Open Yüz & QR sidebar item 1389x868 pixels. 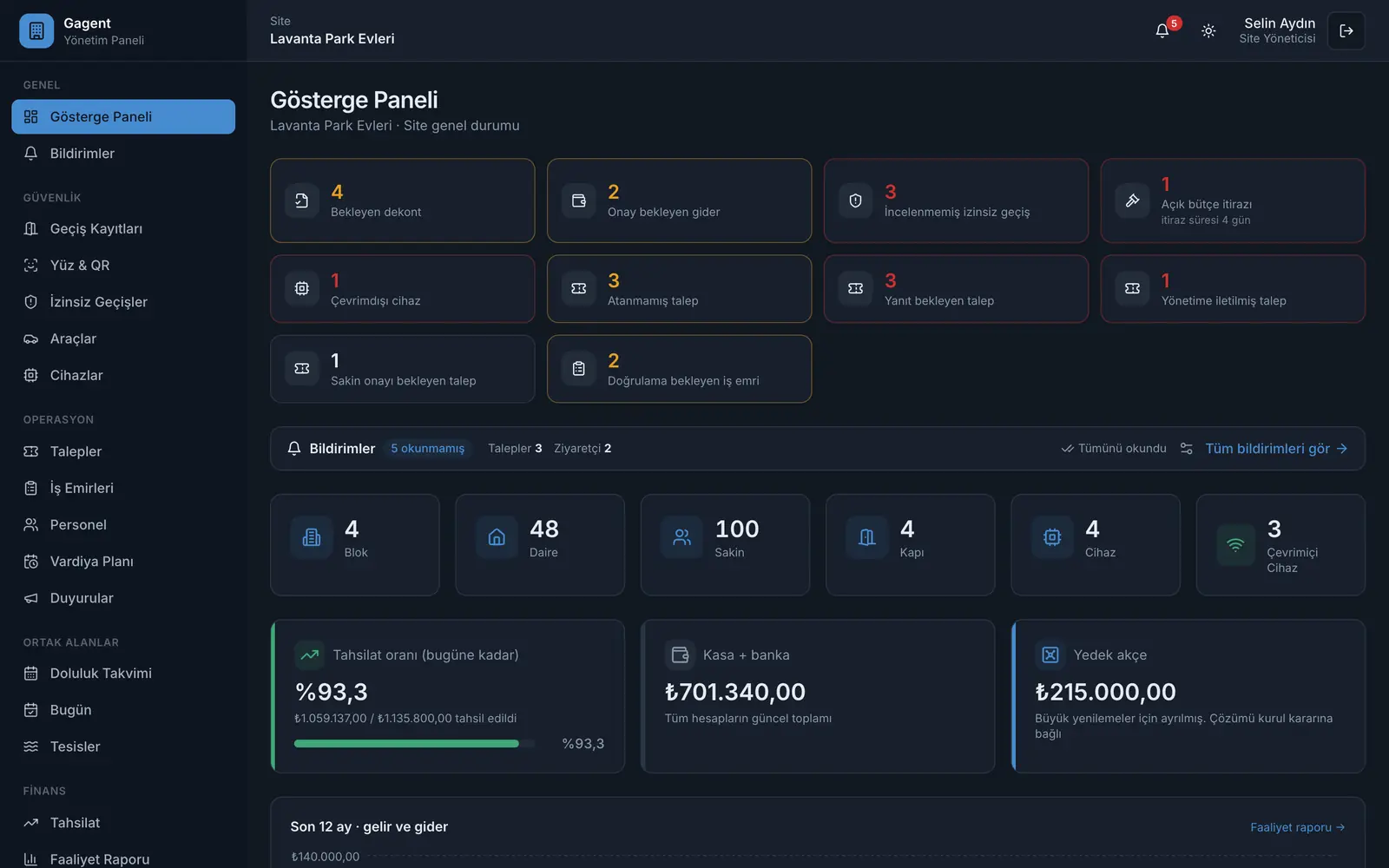pyautogui.click(x=123, y=266)
